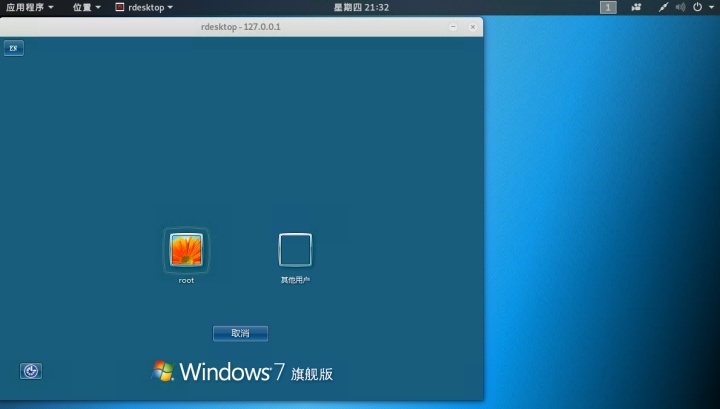Open the 位置 (Places) menu
The image size is (720, 409).
[86, 7]
